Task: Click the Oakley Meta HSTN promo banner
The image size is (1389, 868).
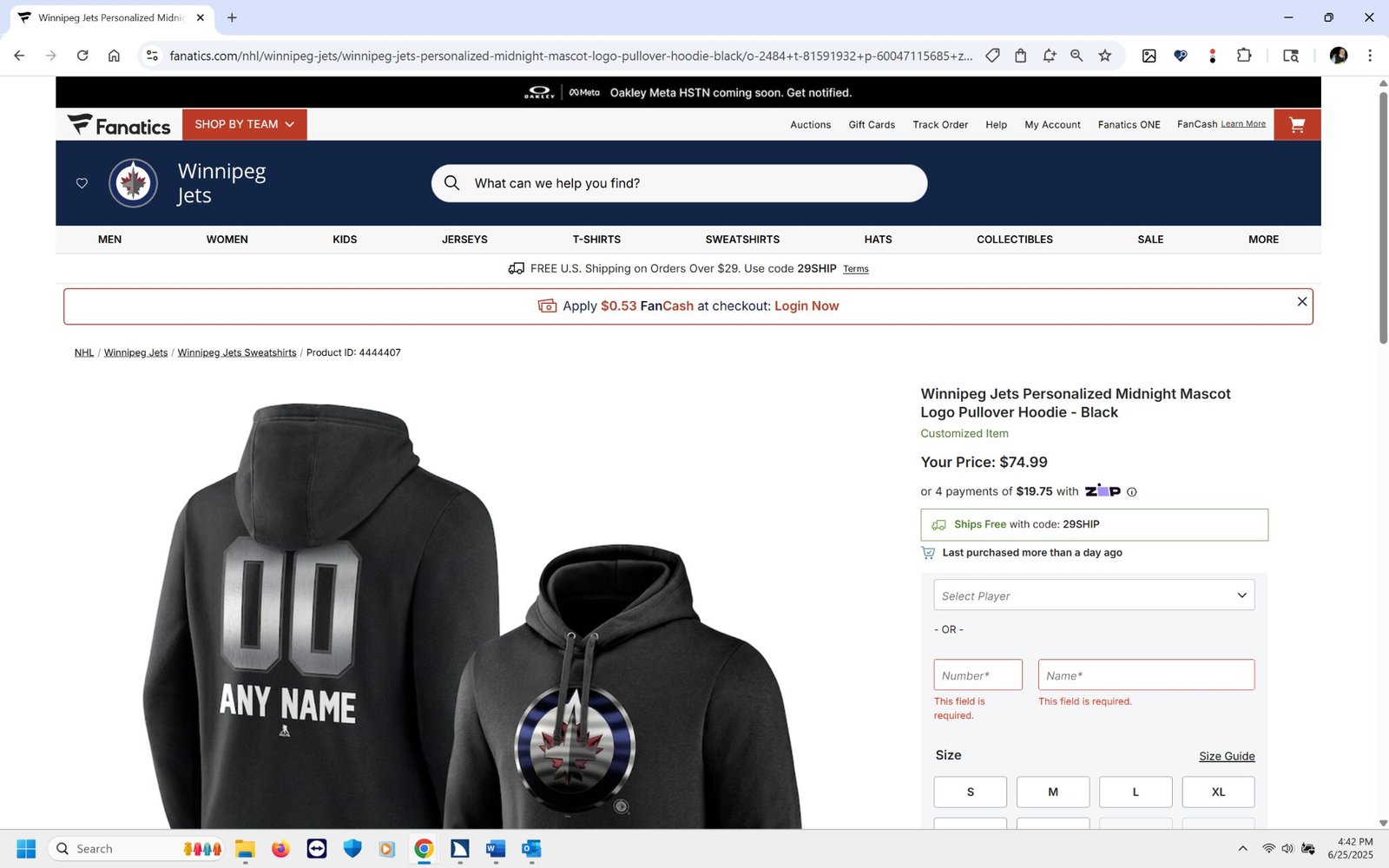Action: [688, 92]
